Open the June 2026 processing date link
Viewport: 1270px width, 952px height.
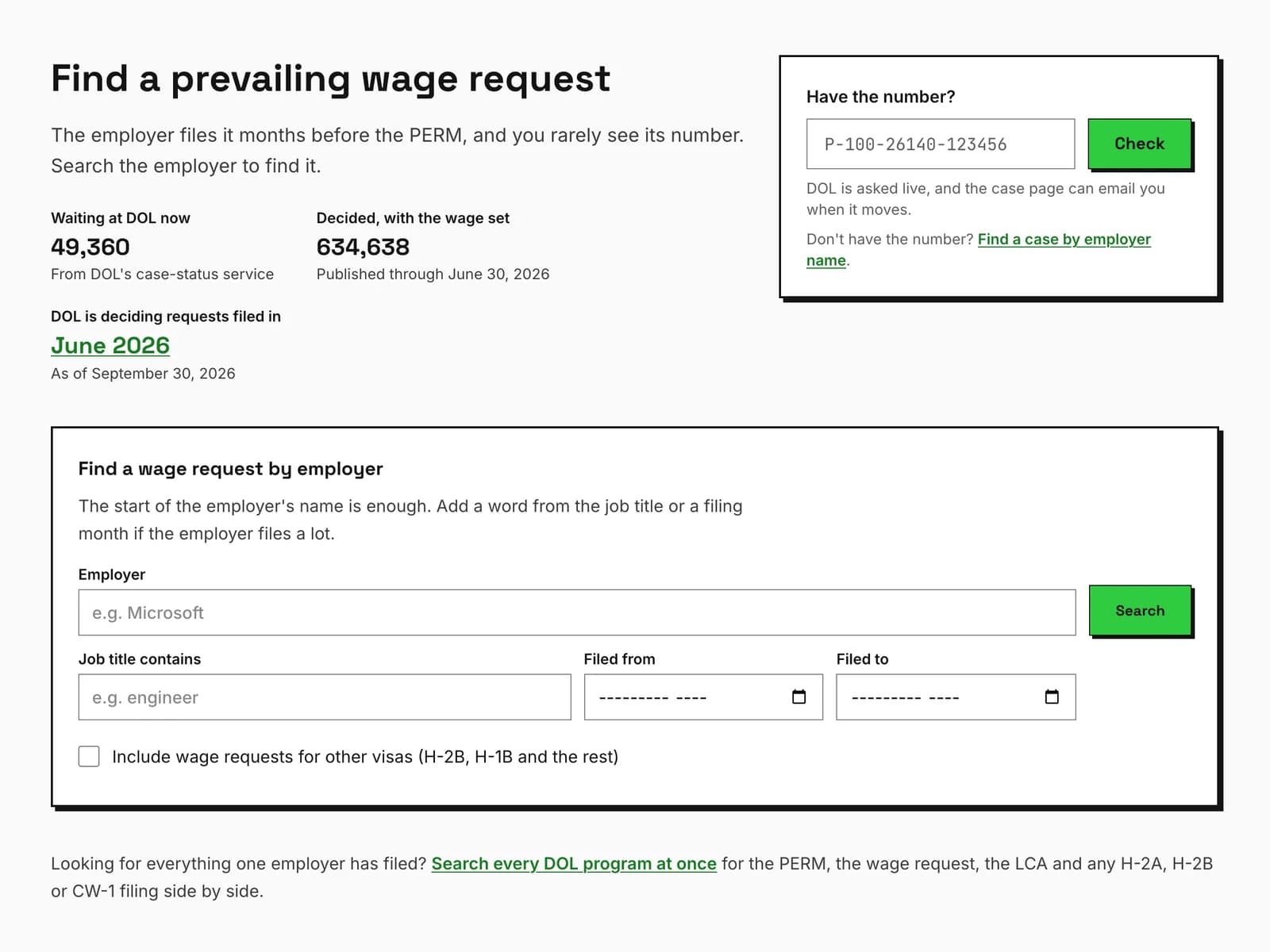pos(110,345)
